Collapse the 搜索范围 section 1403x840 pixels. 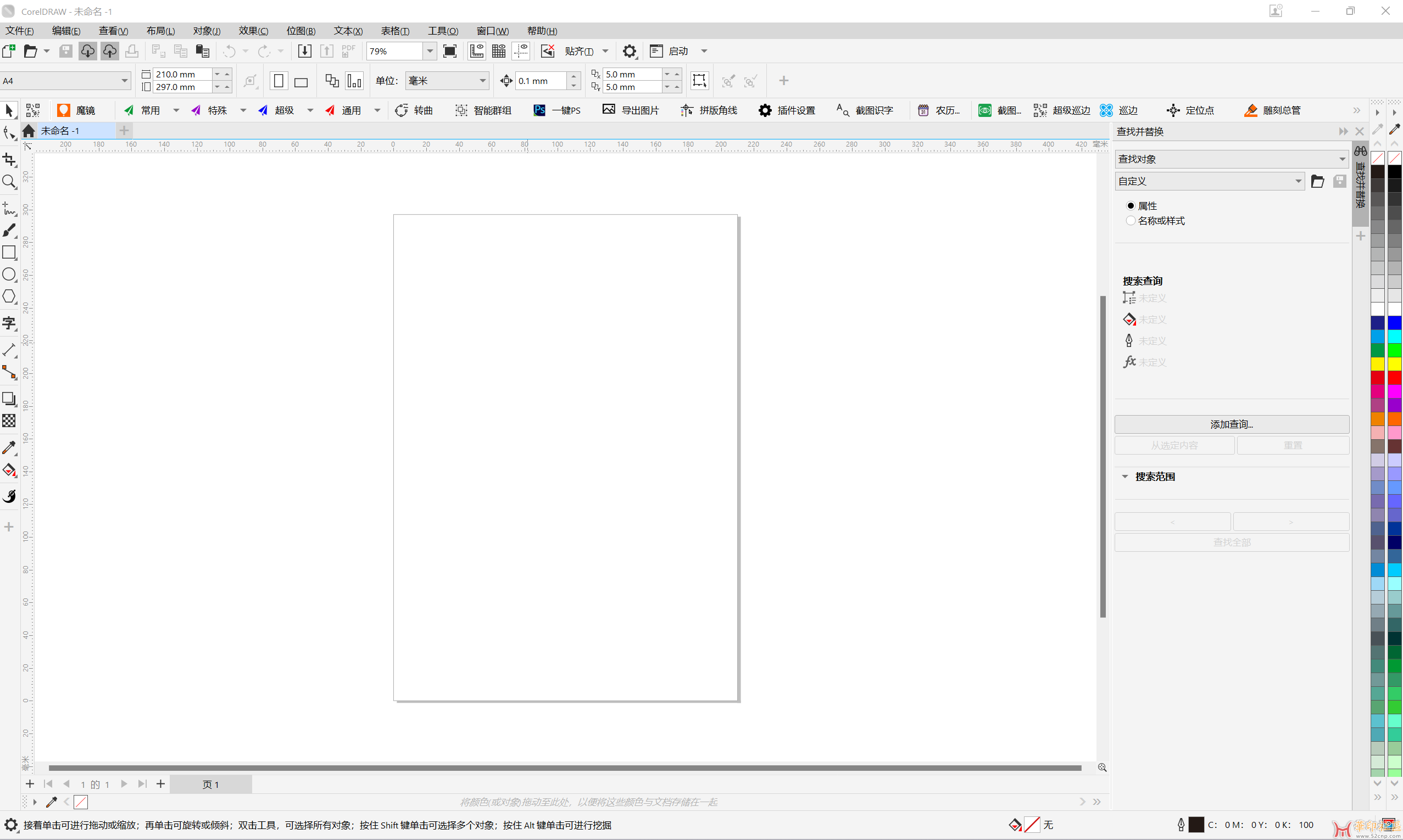pos(1126,477)
